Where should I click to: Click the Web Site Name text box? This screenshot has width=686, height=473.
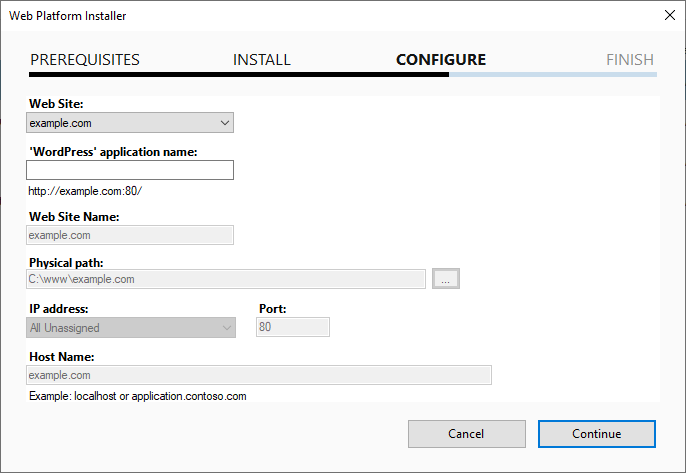pyautogui.click(x=130, y=235)
